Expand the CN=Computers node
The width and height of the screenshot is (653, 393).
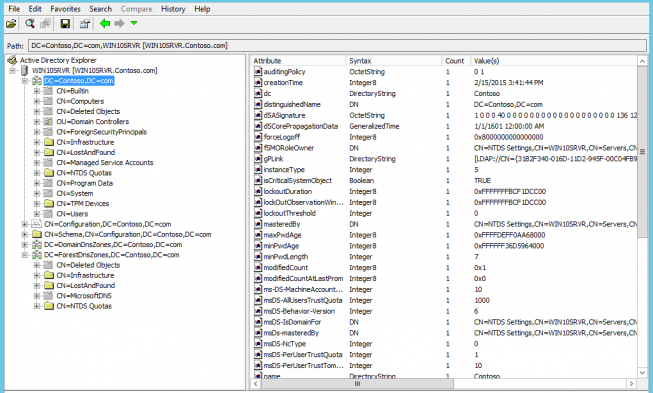point(37,101)
